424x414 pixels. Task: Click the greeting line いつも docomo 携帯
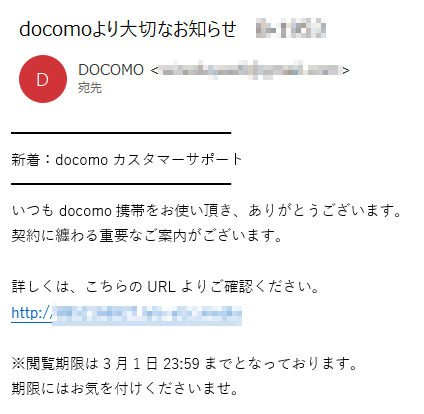coord(206,211)
